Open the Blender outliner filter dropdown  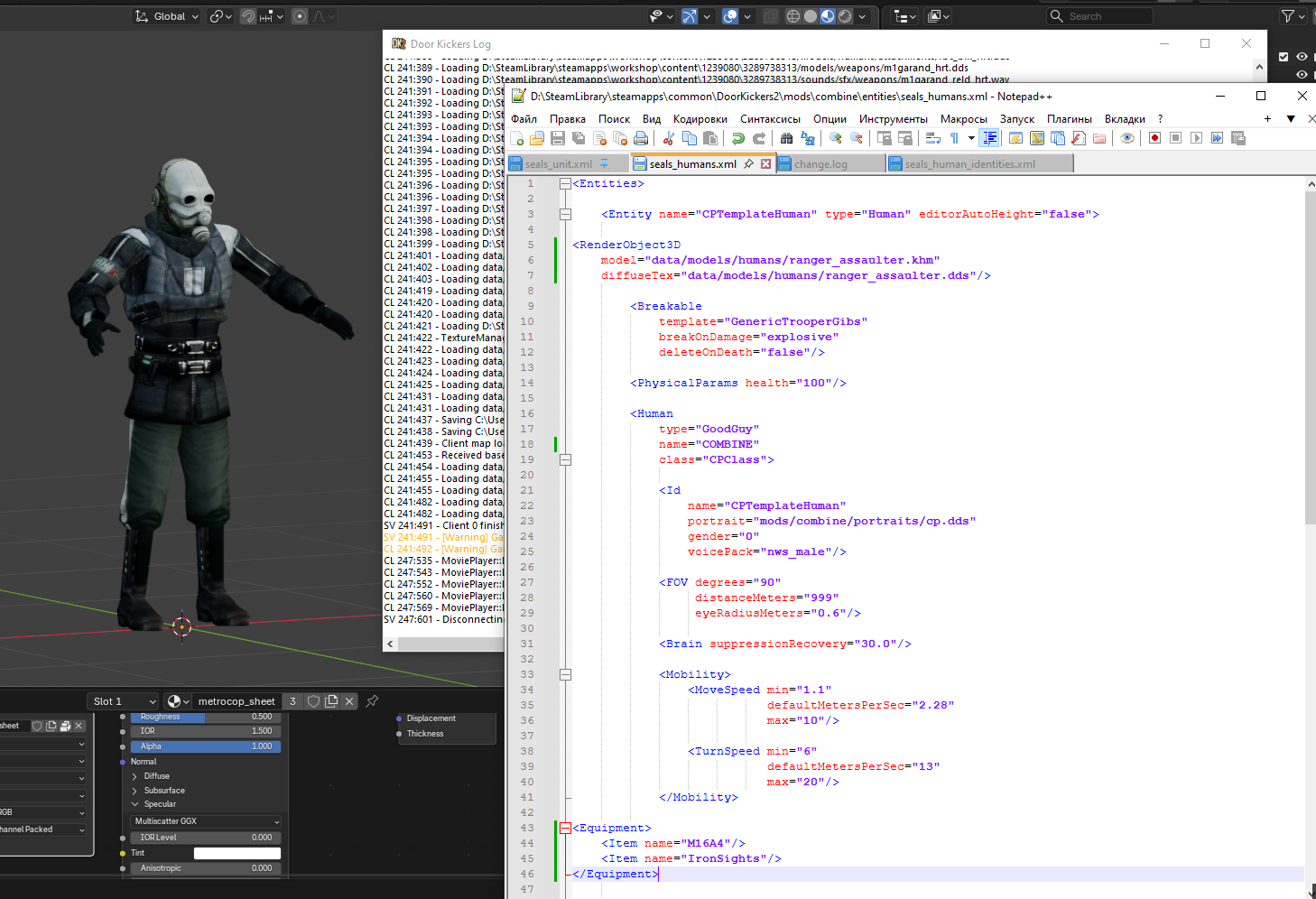coord(1293,16)
